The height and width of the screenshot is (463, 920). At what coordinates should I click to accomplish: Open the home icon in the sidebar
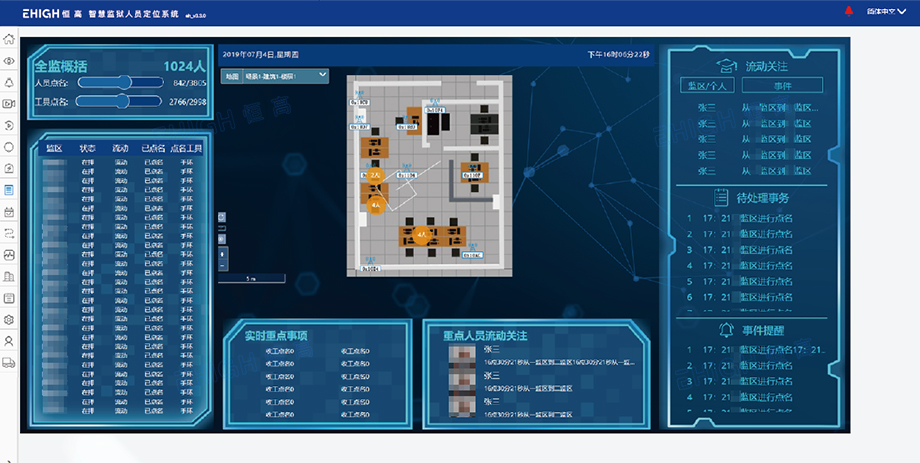(x=9, y=39)
